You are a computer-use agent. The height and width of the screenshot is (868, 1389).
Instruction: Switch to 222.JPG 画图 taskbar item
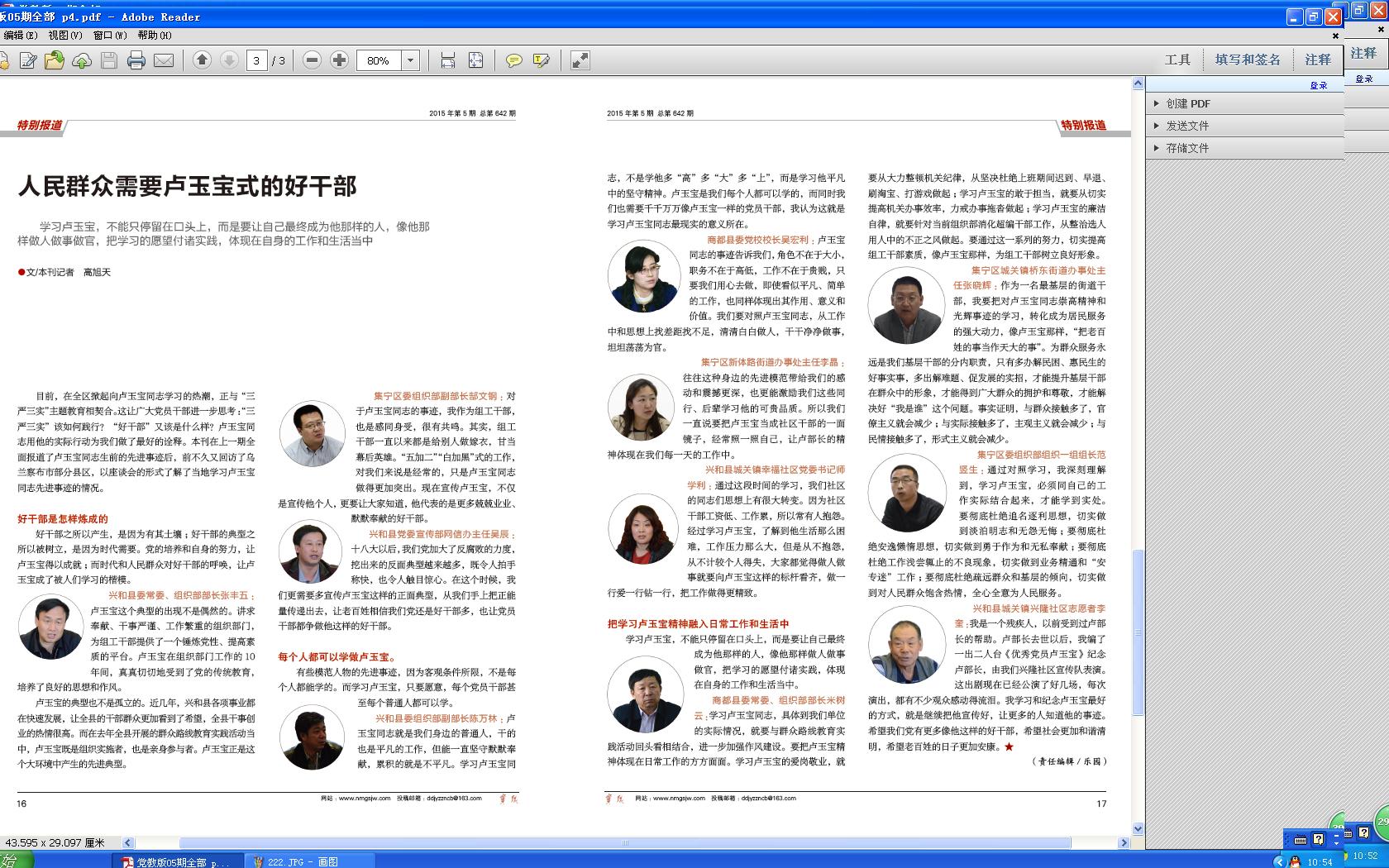click(308, 861)
